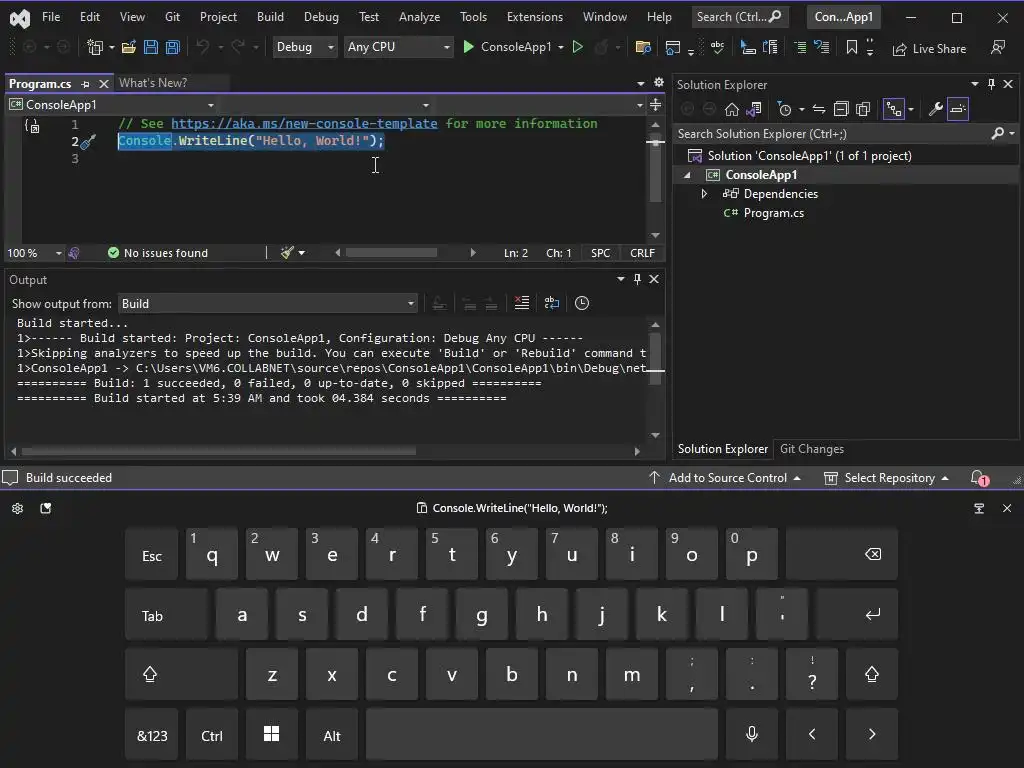This screenshot has width=1024, height=768.
Task: Save the current file with the single-disk icon
Action: click(x=151, y=47)
